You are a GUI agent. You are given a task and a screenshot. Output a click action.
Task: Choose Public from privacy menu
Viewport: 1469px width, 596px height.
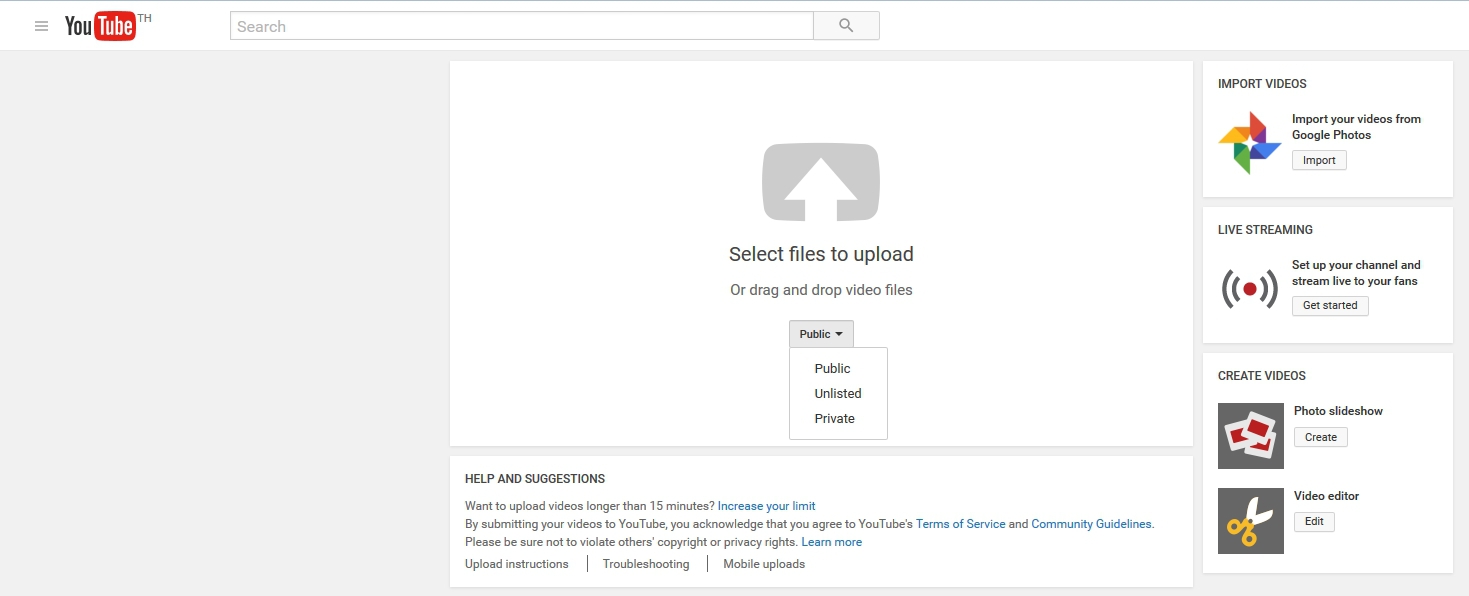[838, 368]
